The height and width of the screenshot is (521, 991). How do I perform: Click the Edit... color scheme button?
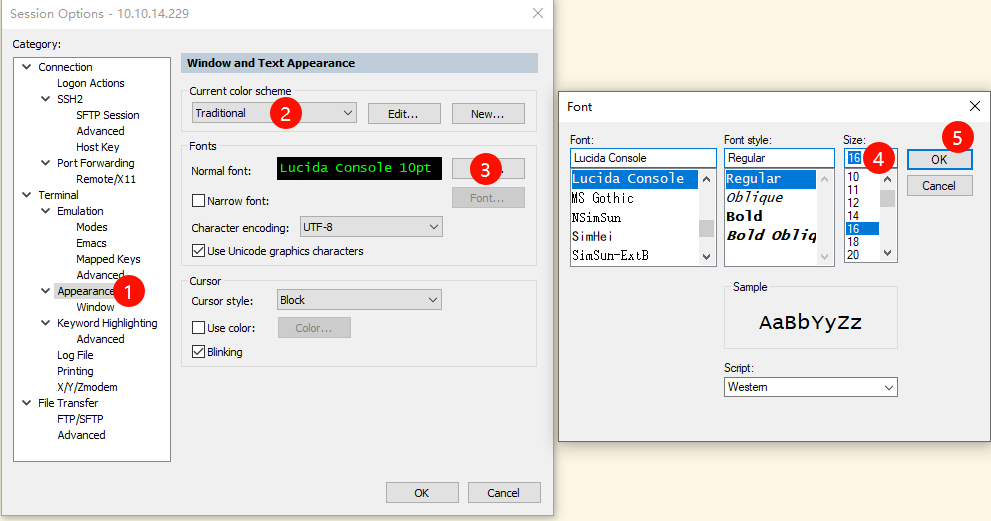[x=404, y=114]
